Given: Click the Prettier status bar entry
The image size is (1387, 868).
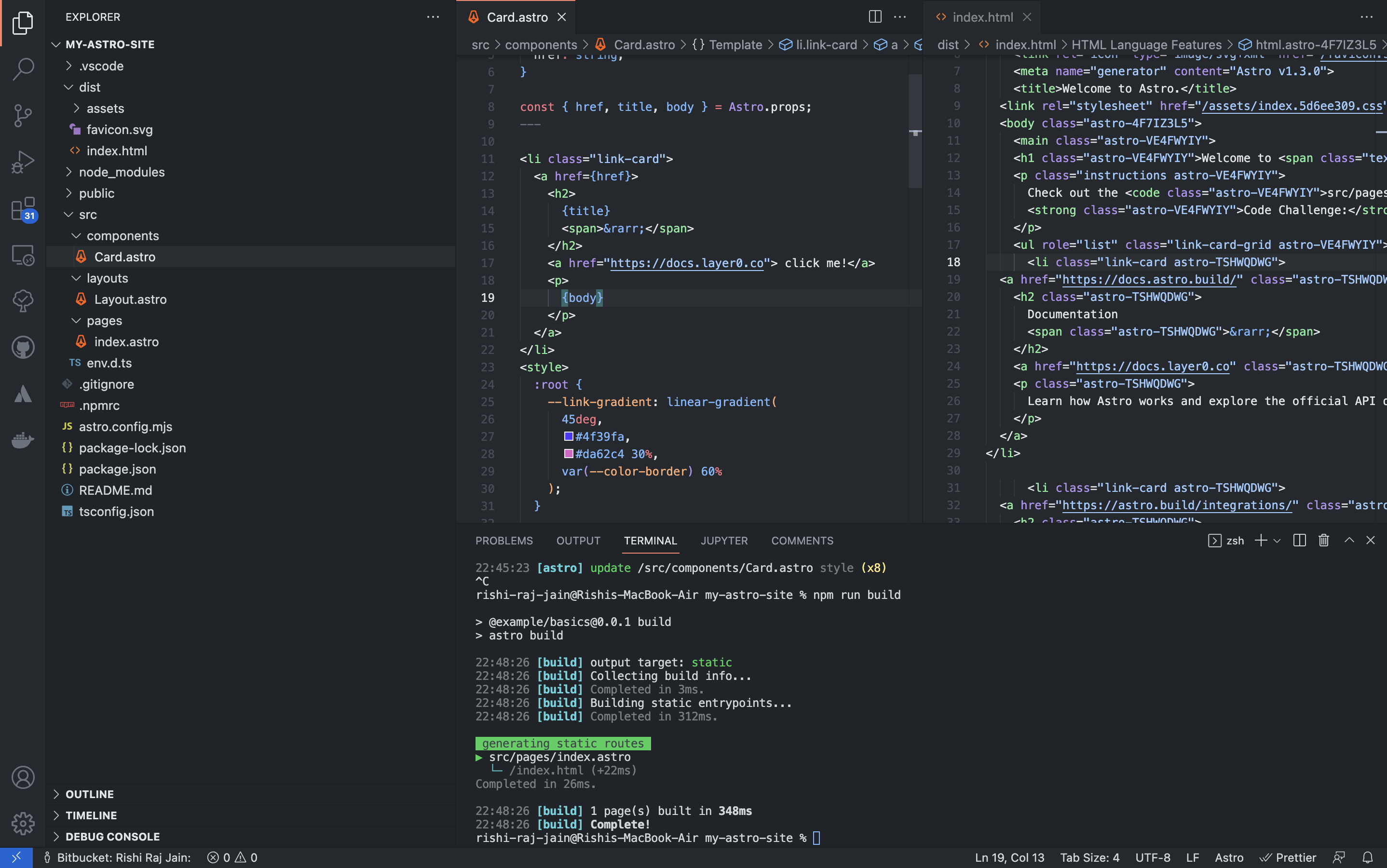Looking at the screenshot, I should click(1296, 857).
